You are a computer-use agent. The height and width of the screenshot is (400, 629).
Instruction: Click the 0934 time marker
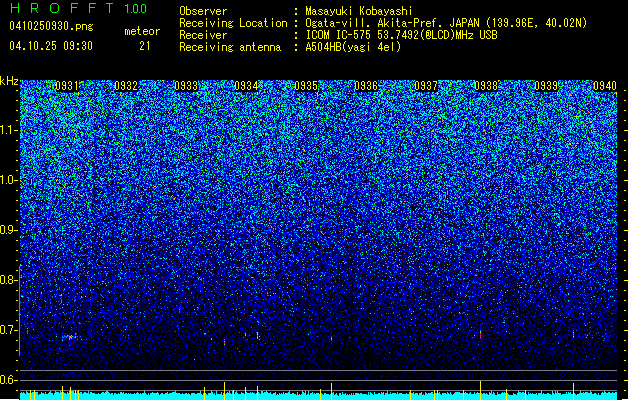coord(246,86)
